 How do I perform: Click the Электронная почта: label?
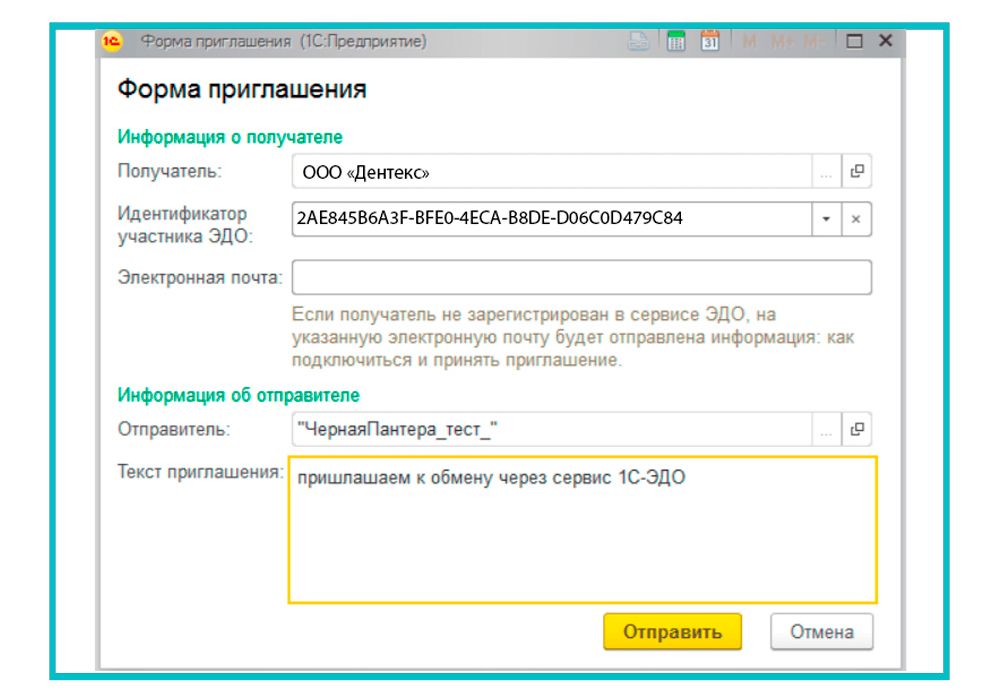coord(200,278)
